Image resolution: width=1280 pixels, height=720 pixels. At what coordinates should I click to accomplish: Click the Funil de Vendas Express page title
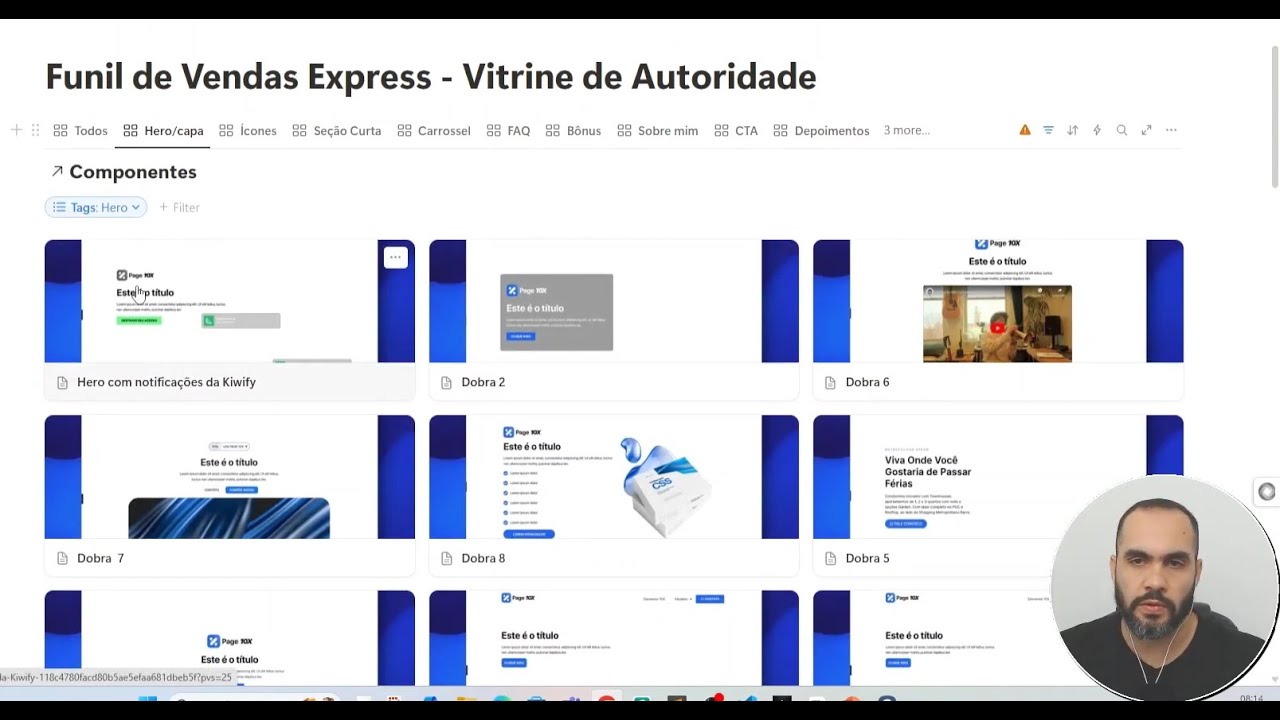point(431,76)
